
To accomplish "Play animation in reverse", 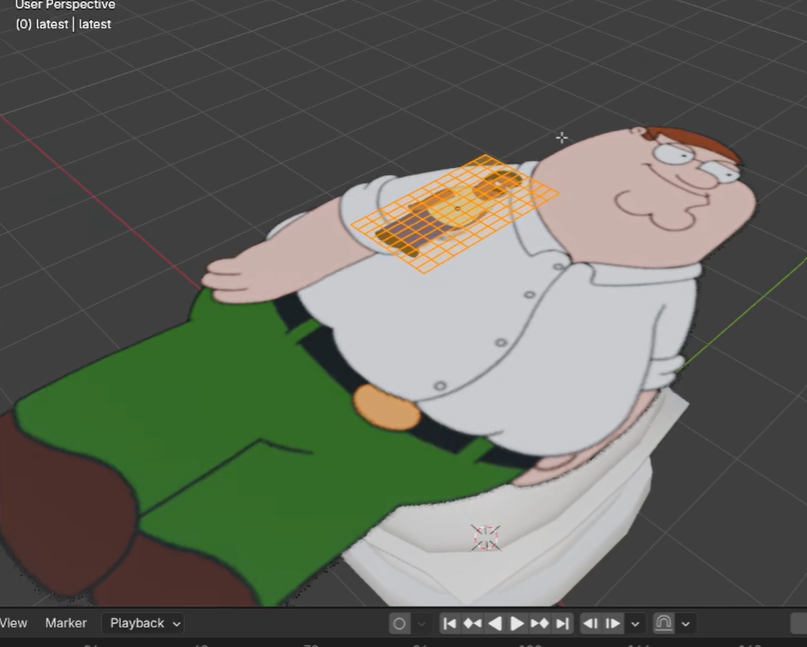I will (x=495, y=624).
